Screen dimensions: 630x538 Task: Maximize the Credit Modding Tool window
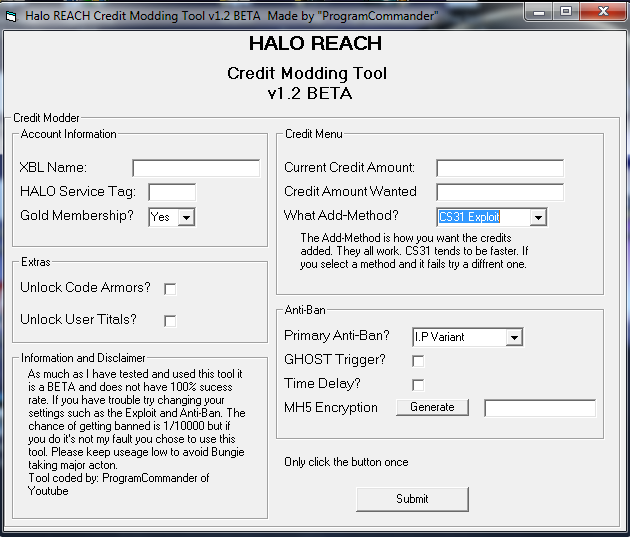[x=566, y=12]
